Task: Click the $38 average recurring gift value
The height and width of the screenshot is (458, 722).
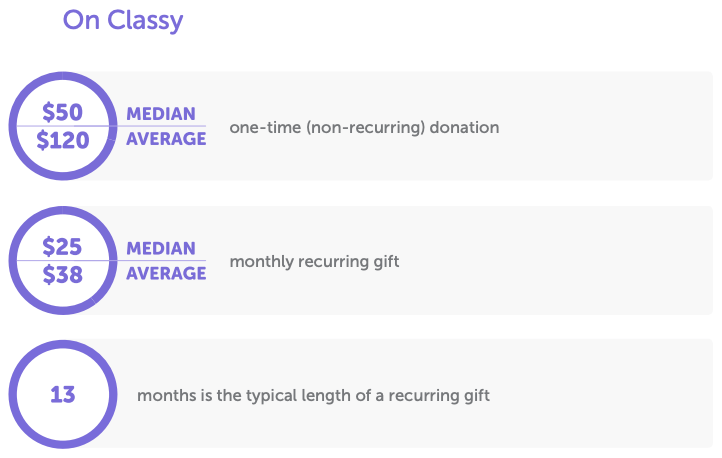Action: pos(62,274)
